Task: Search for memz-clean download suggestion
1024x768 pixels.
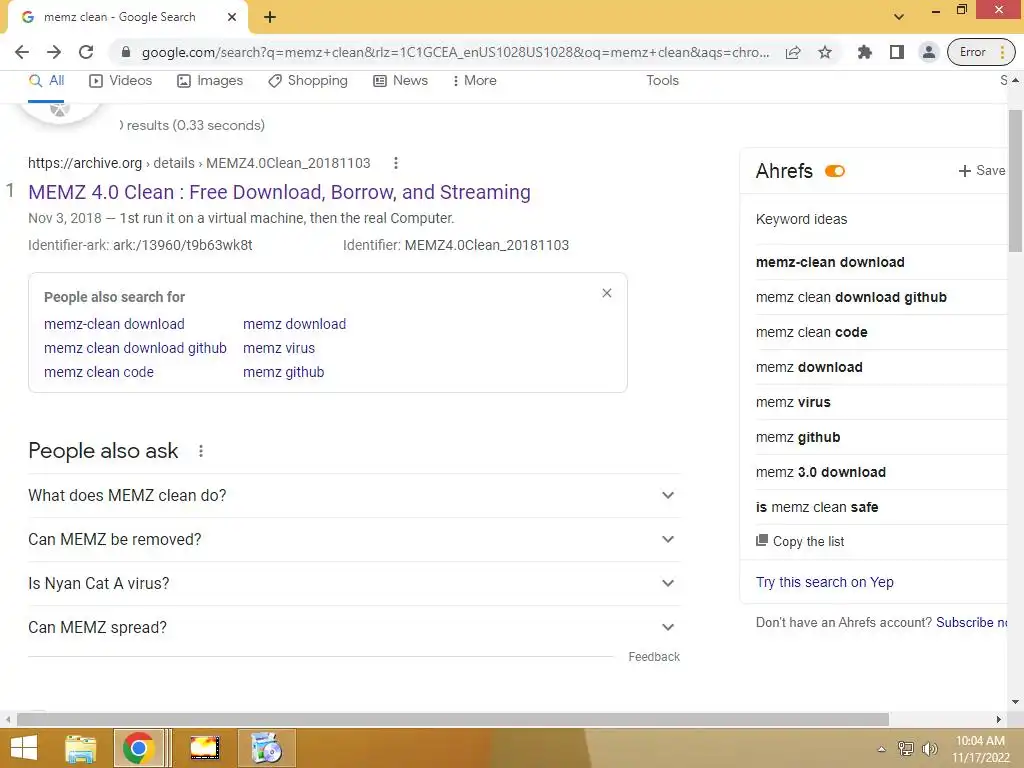Action: (x=114, y=324)
